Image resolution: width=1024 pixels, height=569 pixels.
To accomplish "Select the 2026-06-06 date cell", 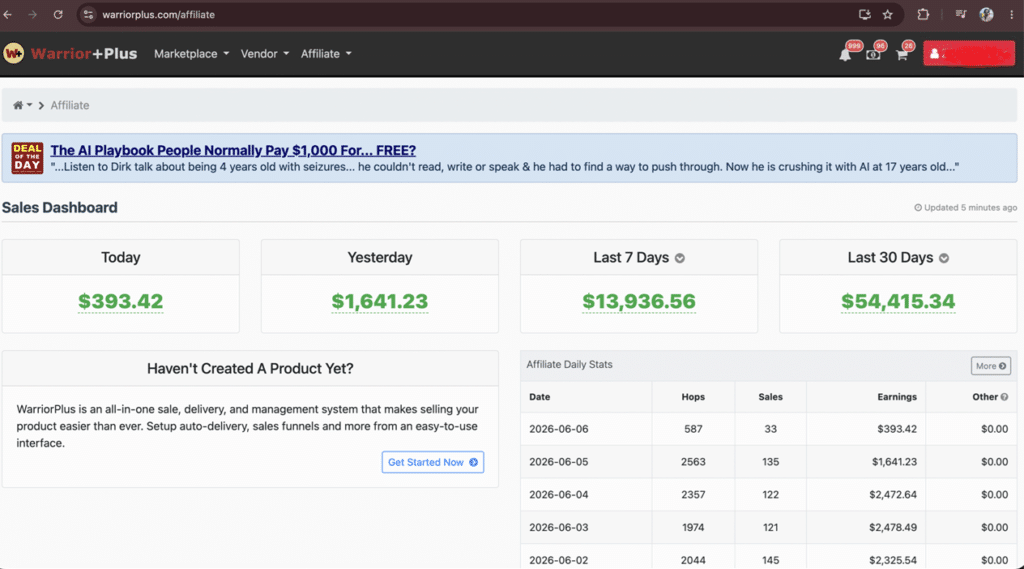I will [x=558, y=429].
